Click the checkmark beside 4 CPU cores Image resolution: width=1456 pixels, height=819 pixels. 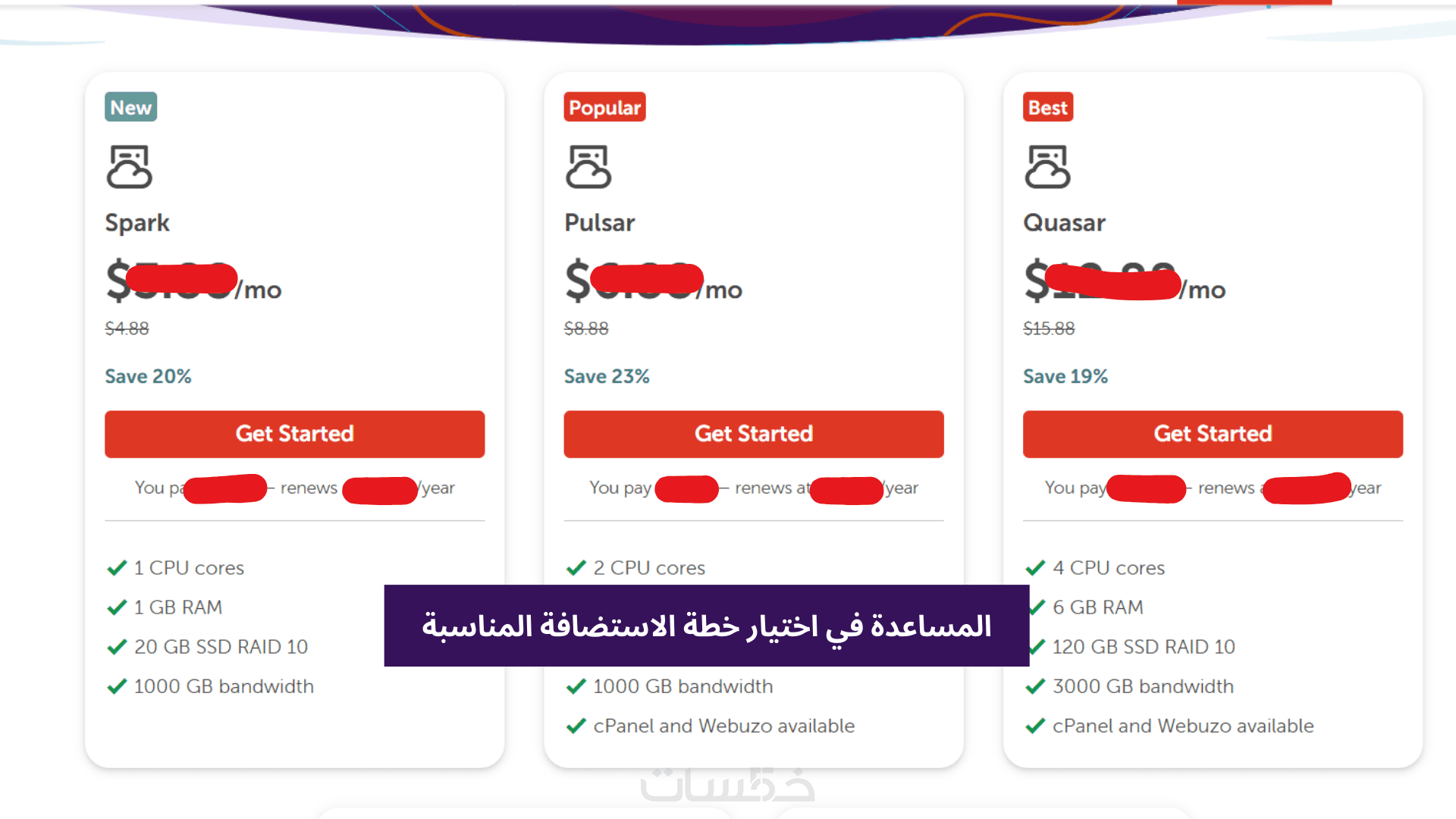pos(1035,568)
